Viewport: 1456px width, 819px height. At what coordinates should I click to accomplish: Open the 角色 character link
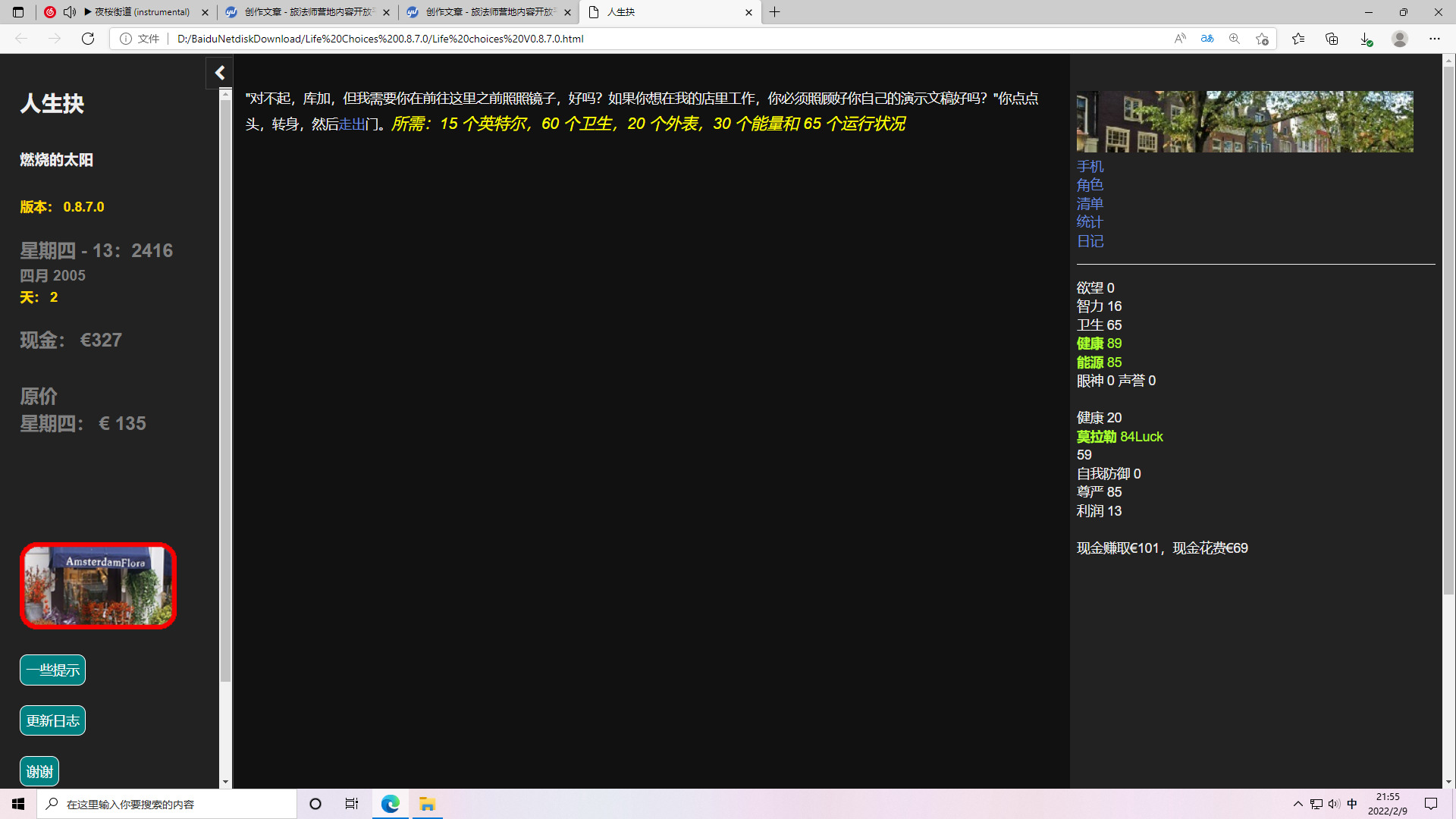tap(1090, 186)
